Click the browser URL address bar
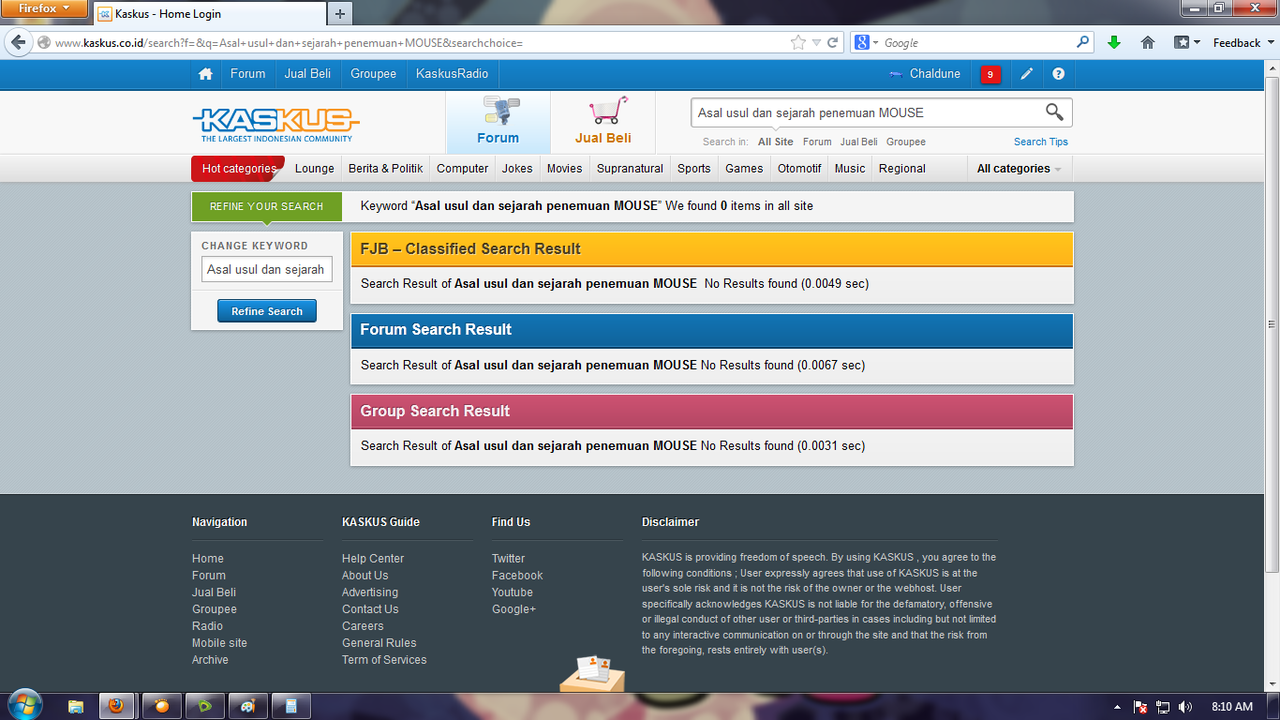The height and width of the screenshot is (720, 1280). [420, 43]
